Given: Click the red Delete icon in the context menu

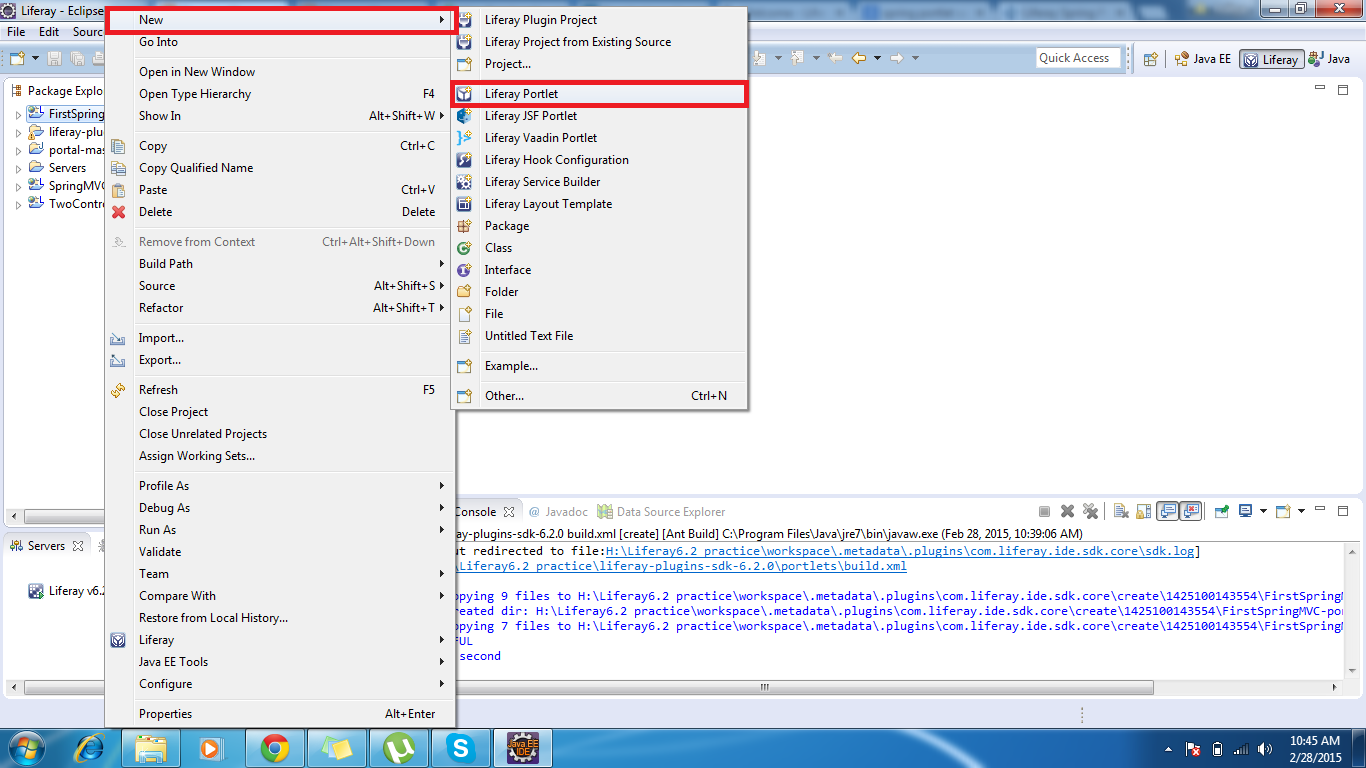Looking at the screenshot, I should [119, 212].
